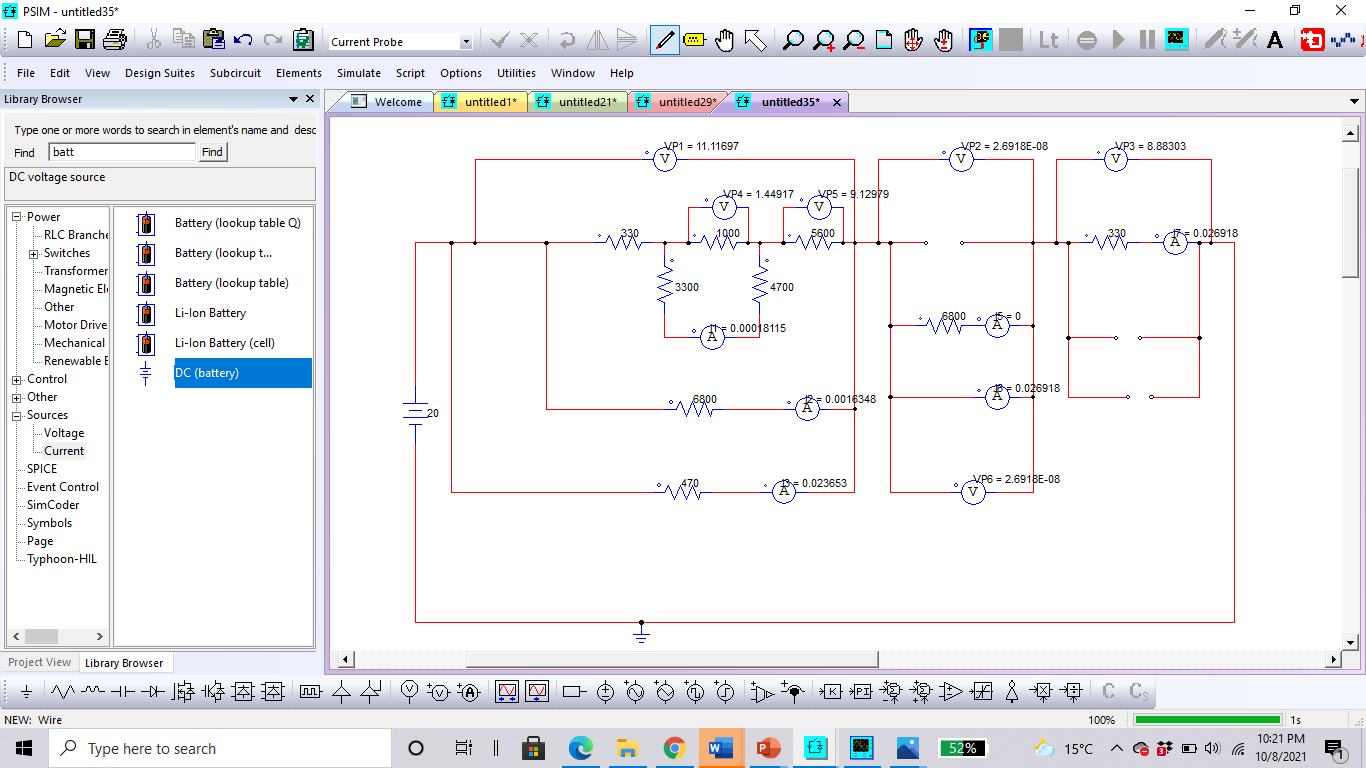
Task: Click the batt search input field
Action: (x=120, y=151)
